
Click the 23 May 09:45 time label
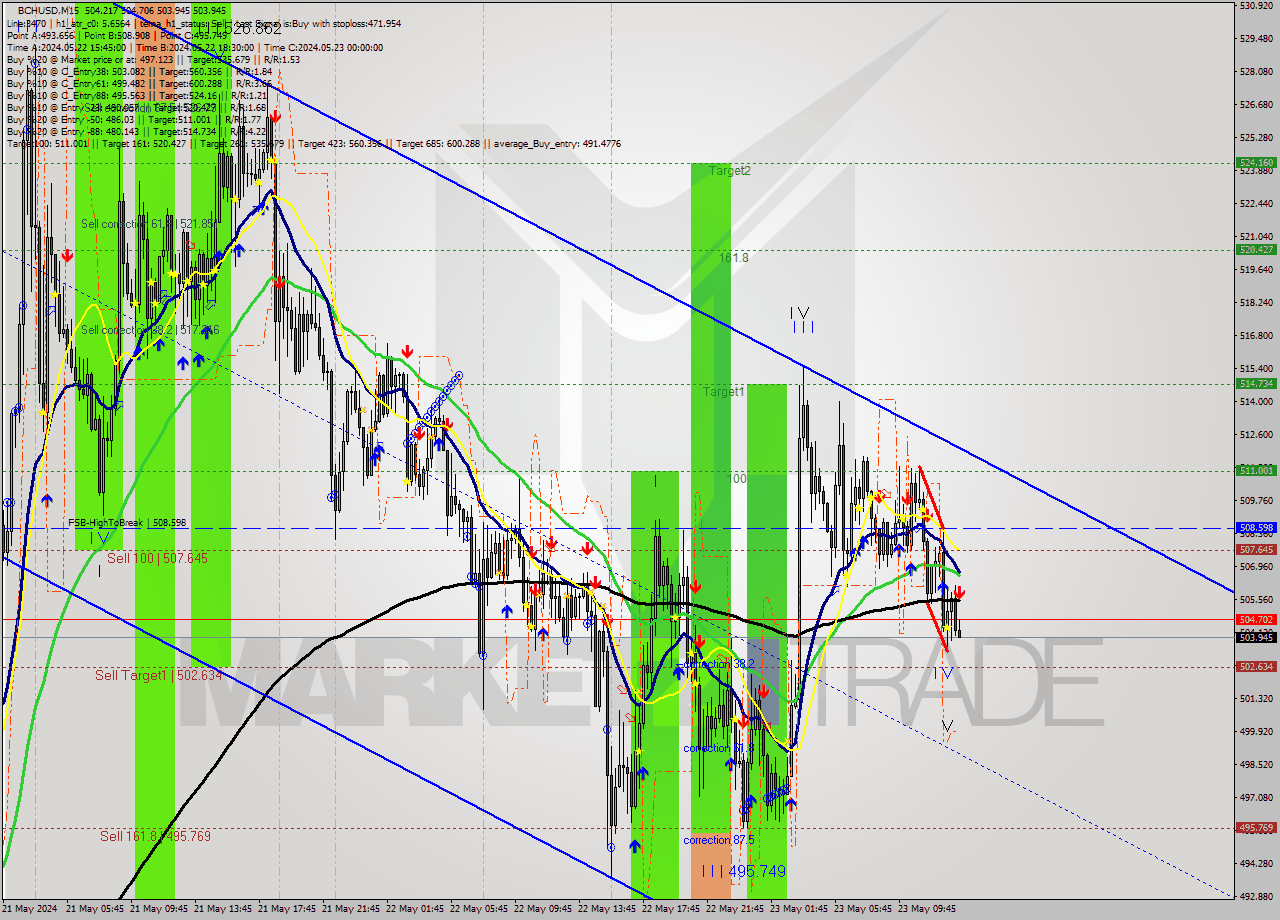click(x=926, y=909)
